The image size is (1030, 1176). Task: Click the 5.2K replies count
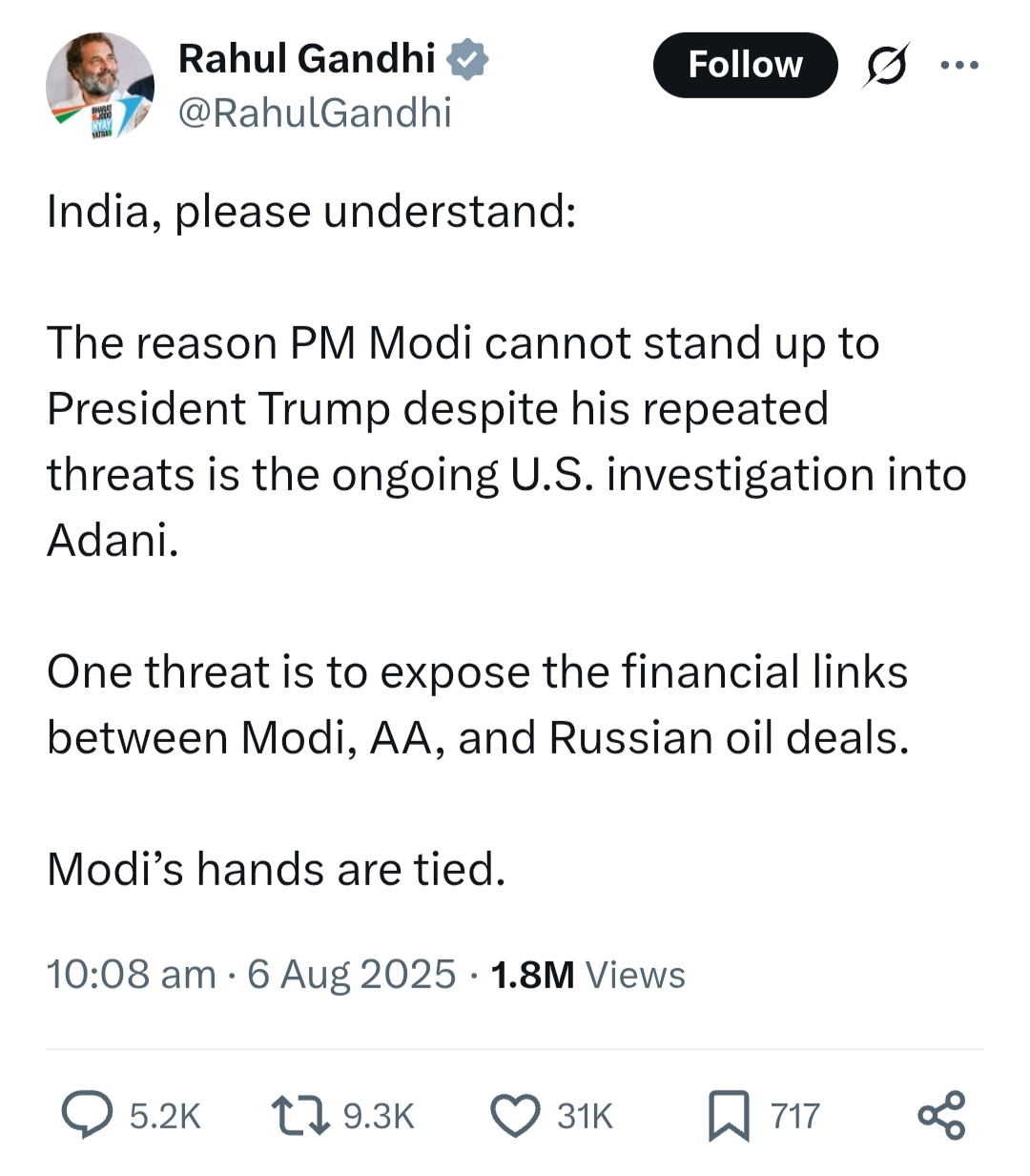coord(165,1116)
